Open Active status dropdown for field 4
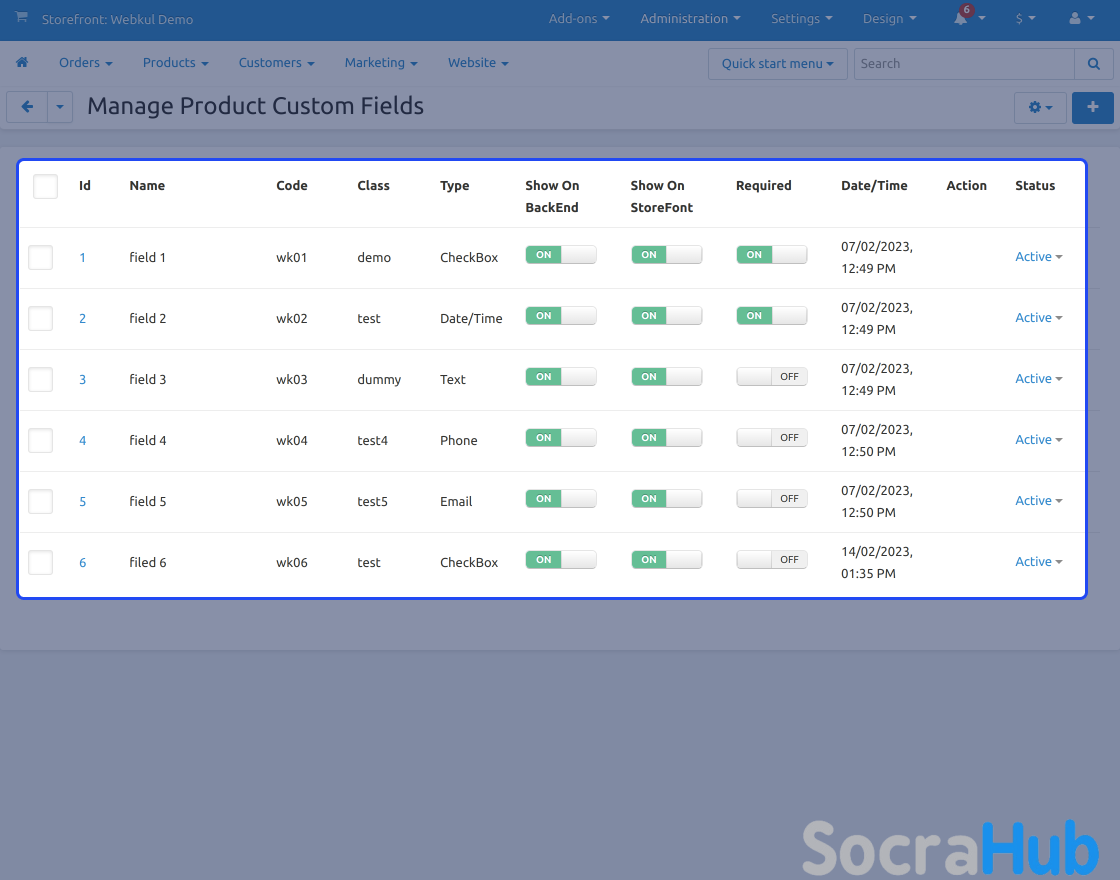 click(1039, 440)
